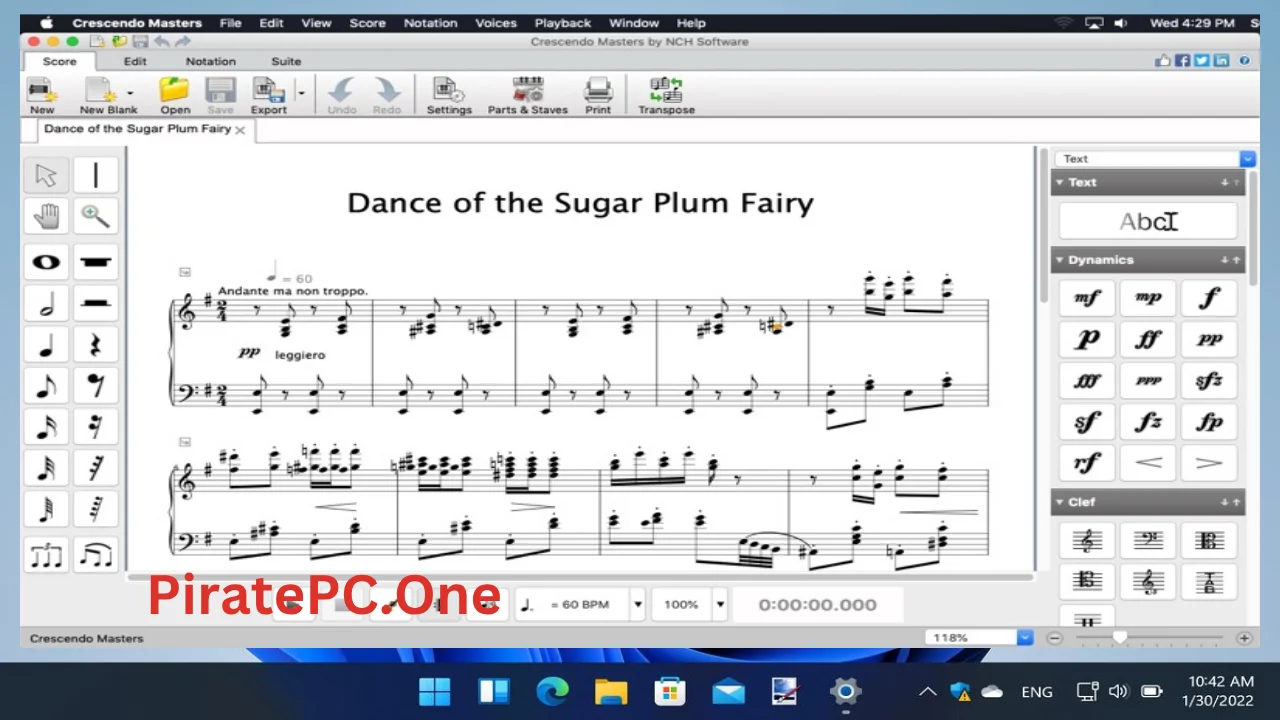Click the leggiero expression text
1280x720 pixels.
(x=300, y=355)
